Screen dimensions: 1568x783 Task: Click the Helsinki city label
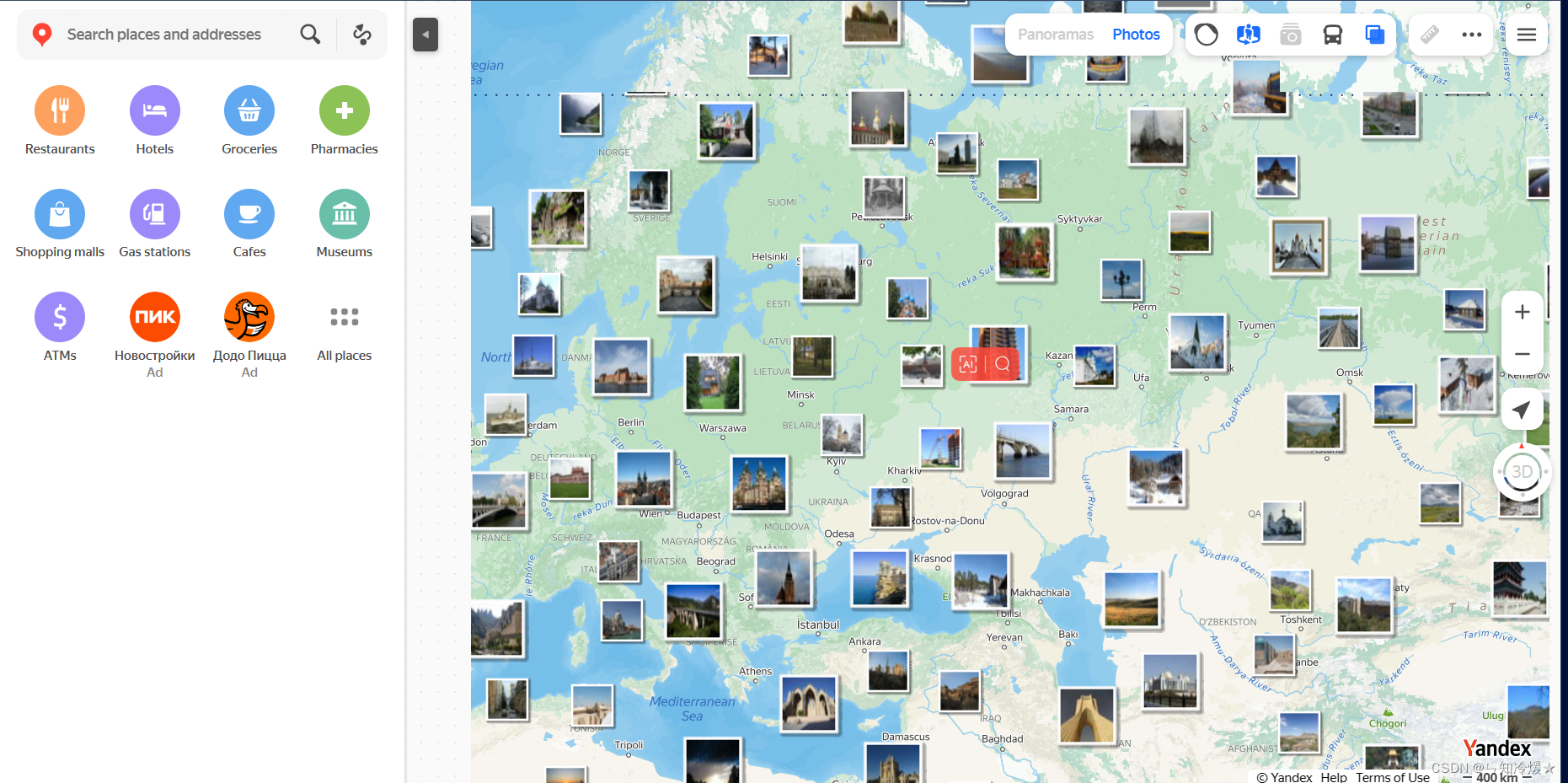(x=769, y=256)
